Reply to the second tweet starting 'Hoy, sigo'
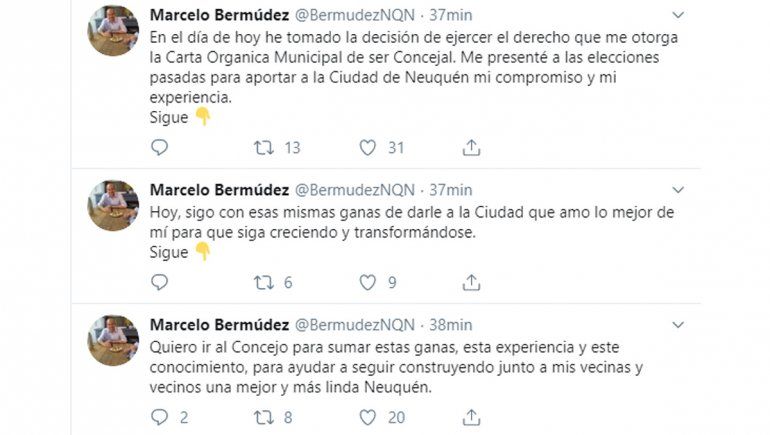The height and width of the screenshot is (435, 770). point(159,283)
